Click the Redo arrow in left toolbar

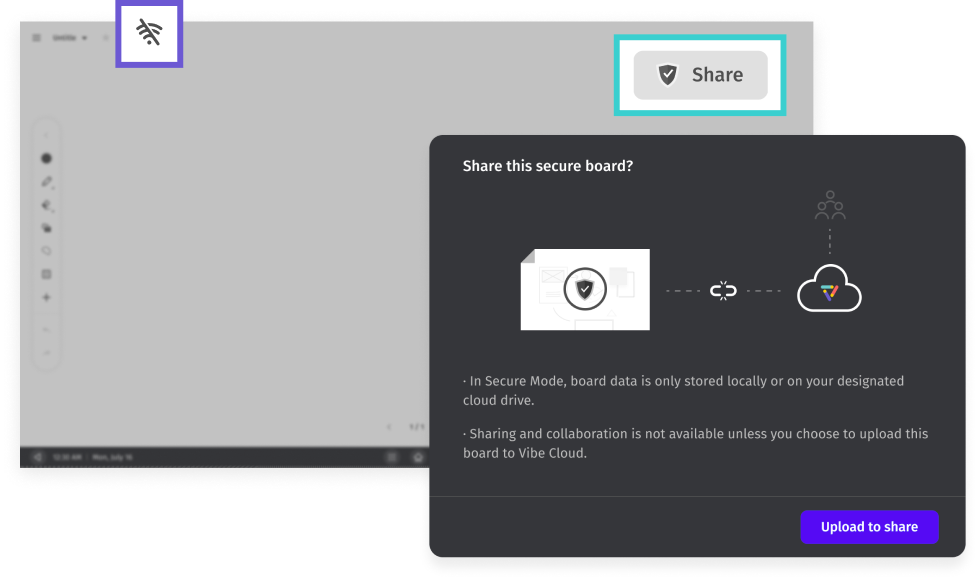46,352
